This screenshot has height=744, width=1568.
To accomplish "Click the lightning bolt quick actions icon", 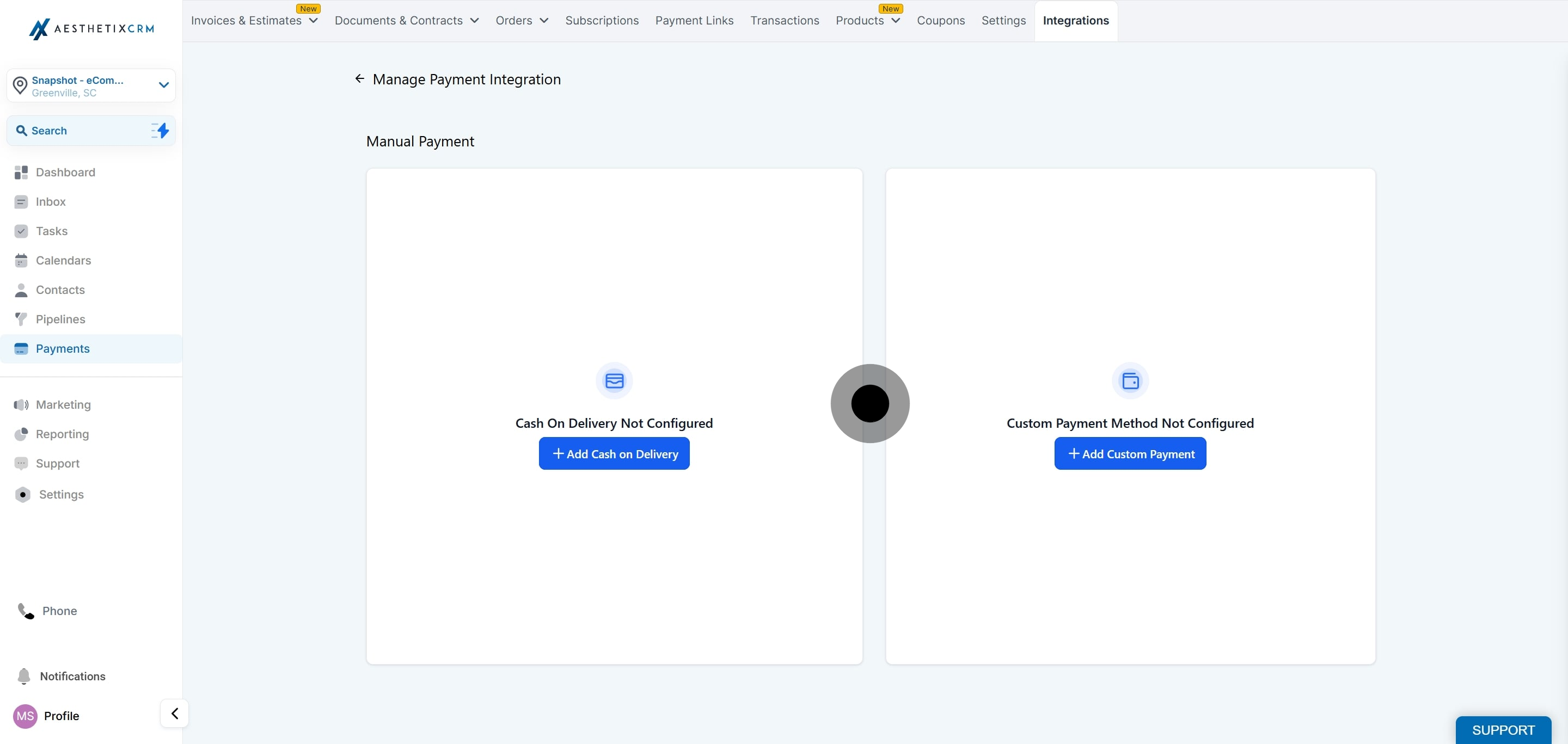I will pos(161,131).
